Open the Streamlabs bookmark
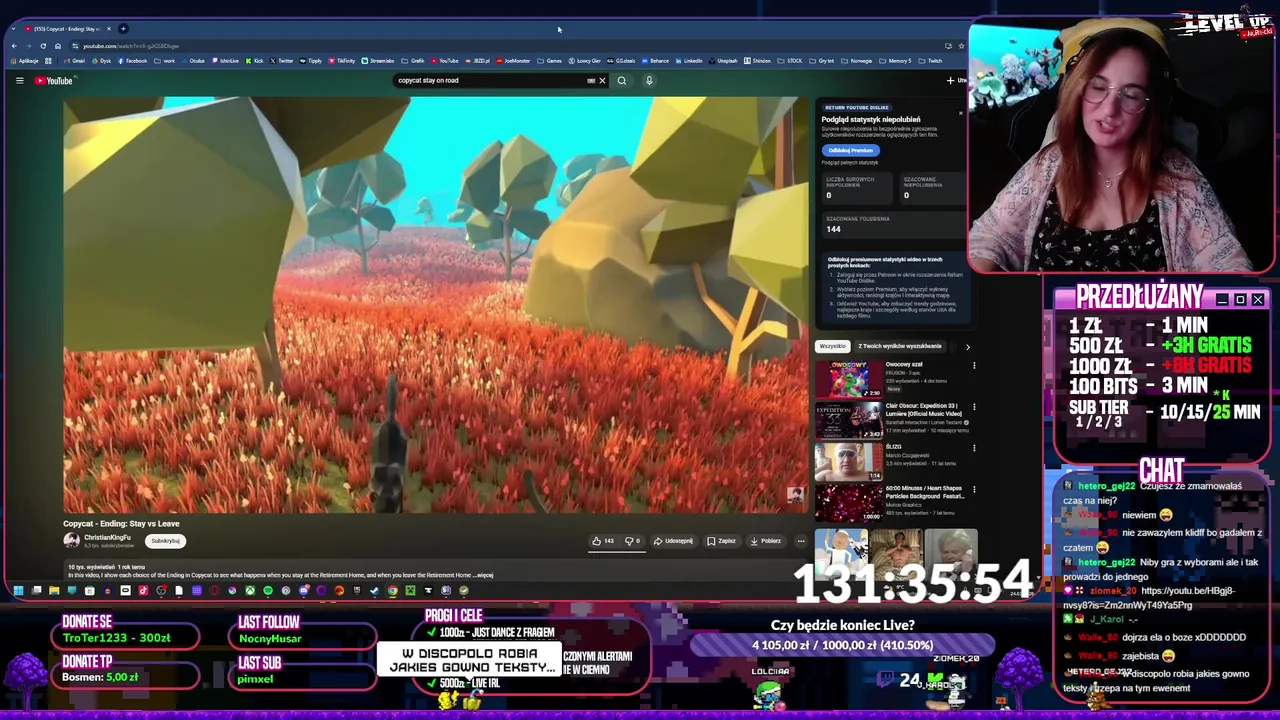 click(x=378, y=61)
